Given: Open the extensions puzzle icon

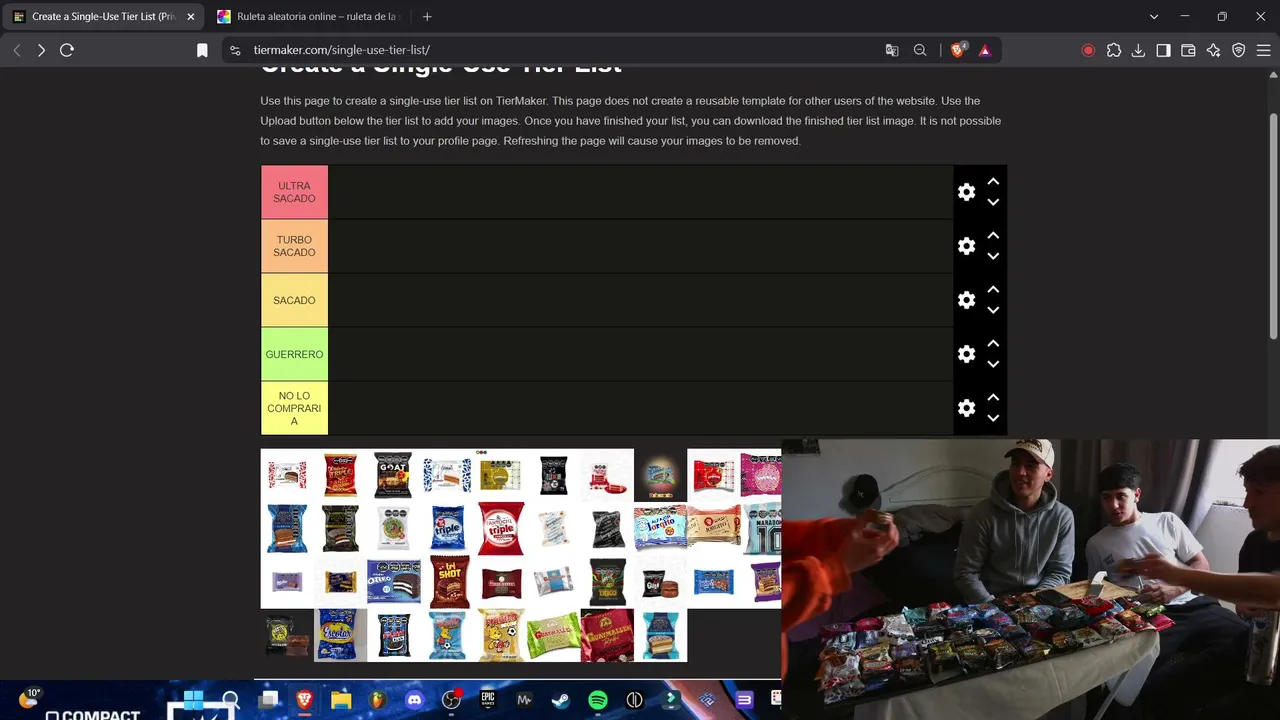Looking at the screenshot, I should point(1113,50).
